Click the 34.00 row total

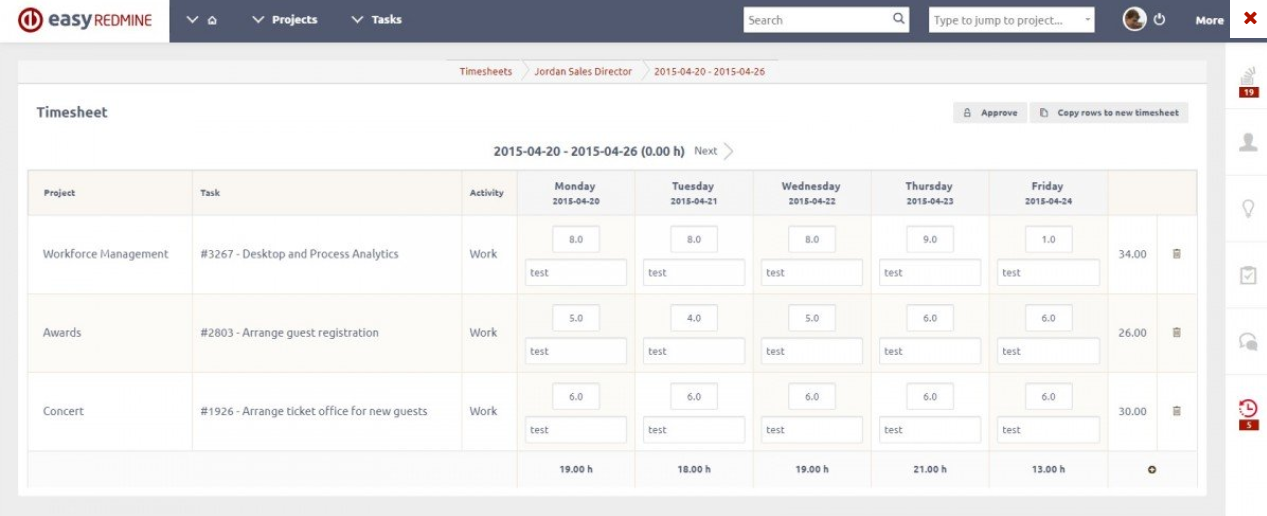pos(1132,254)
